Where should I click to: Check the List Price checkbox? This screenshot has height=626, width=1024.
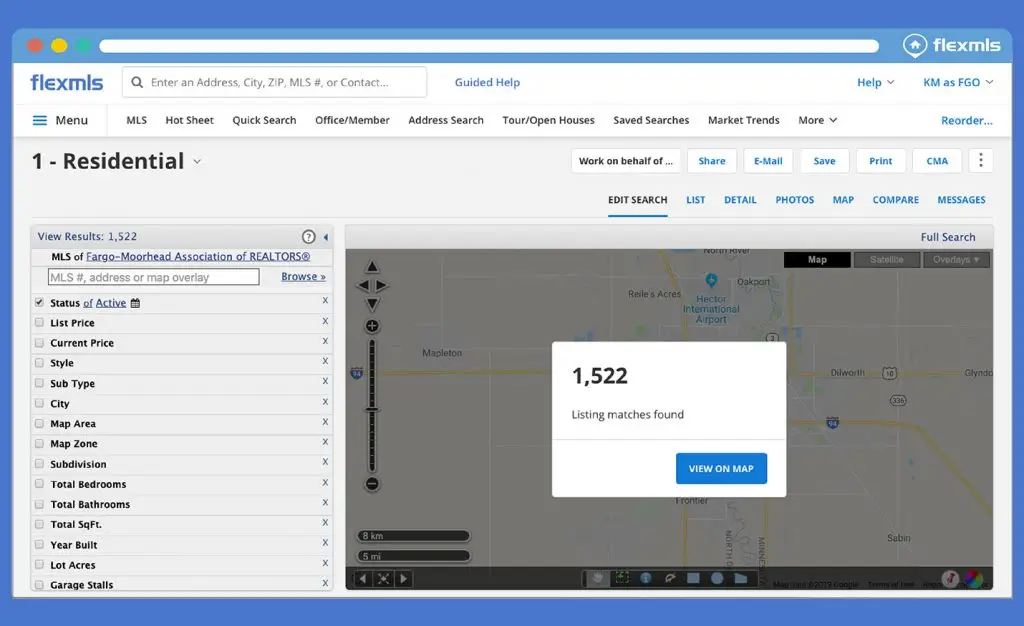39,323
